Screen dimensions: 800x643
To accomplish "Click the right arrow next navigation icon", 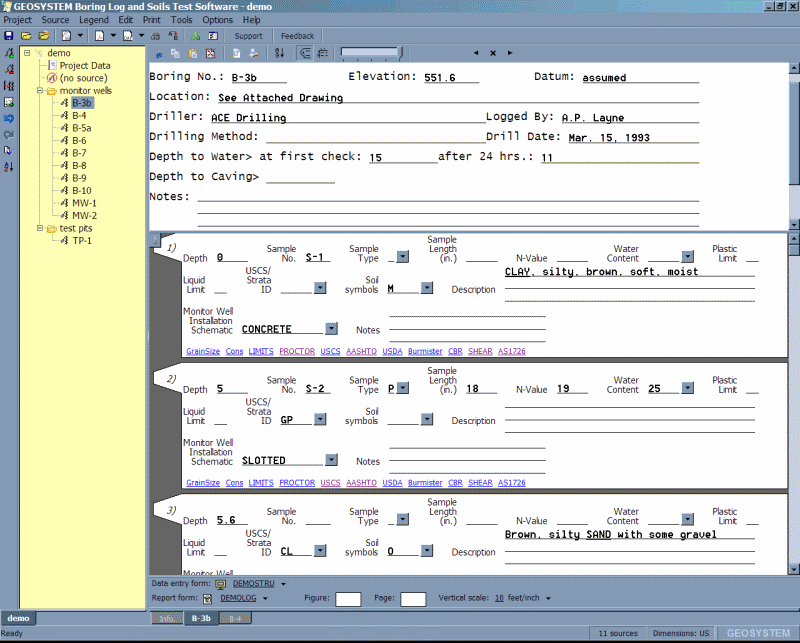I will pyautogui.click(x=511, y=52).
